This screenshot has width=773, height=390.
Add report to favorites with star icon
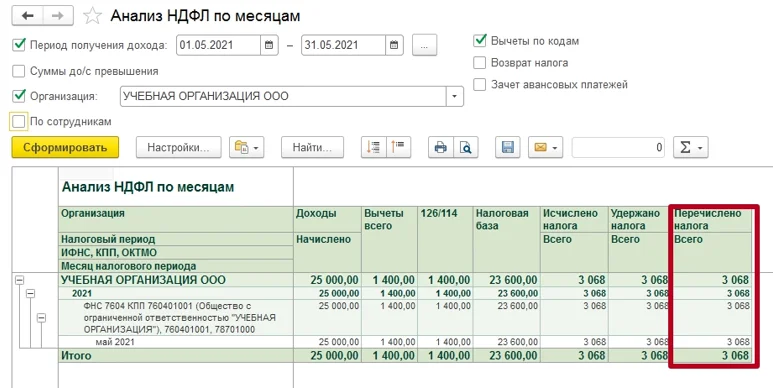pos(92,16)
